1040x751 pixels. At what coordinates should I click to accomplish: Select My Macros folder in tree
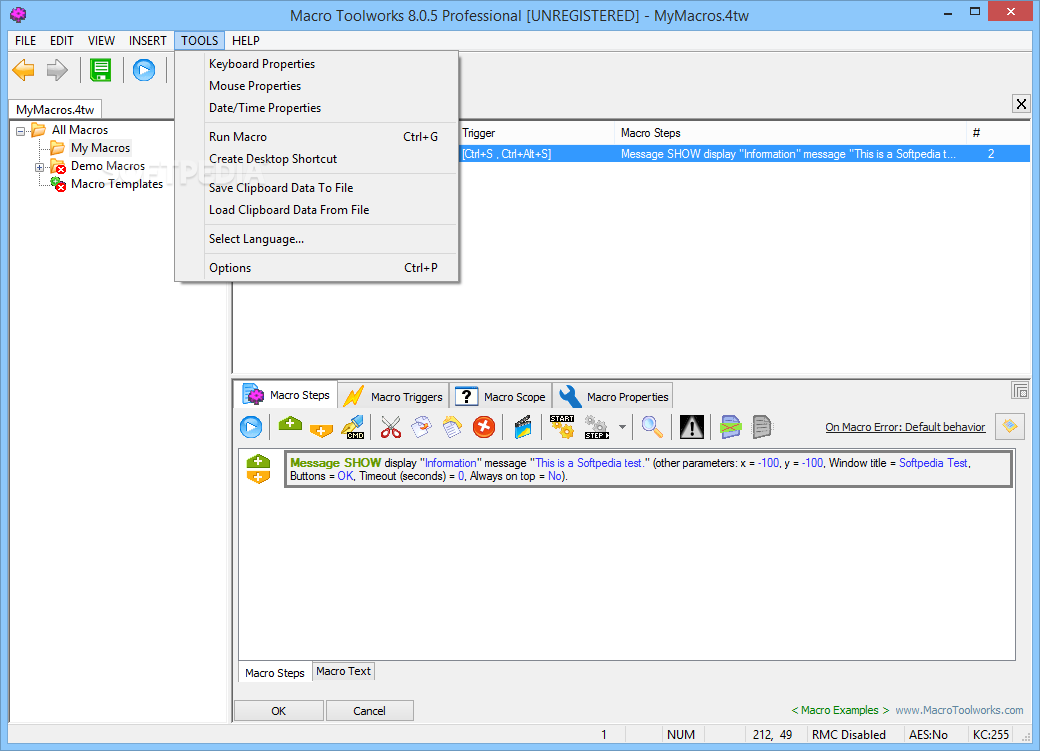(101, 148)
